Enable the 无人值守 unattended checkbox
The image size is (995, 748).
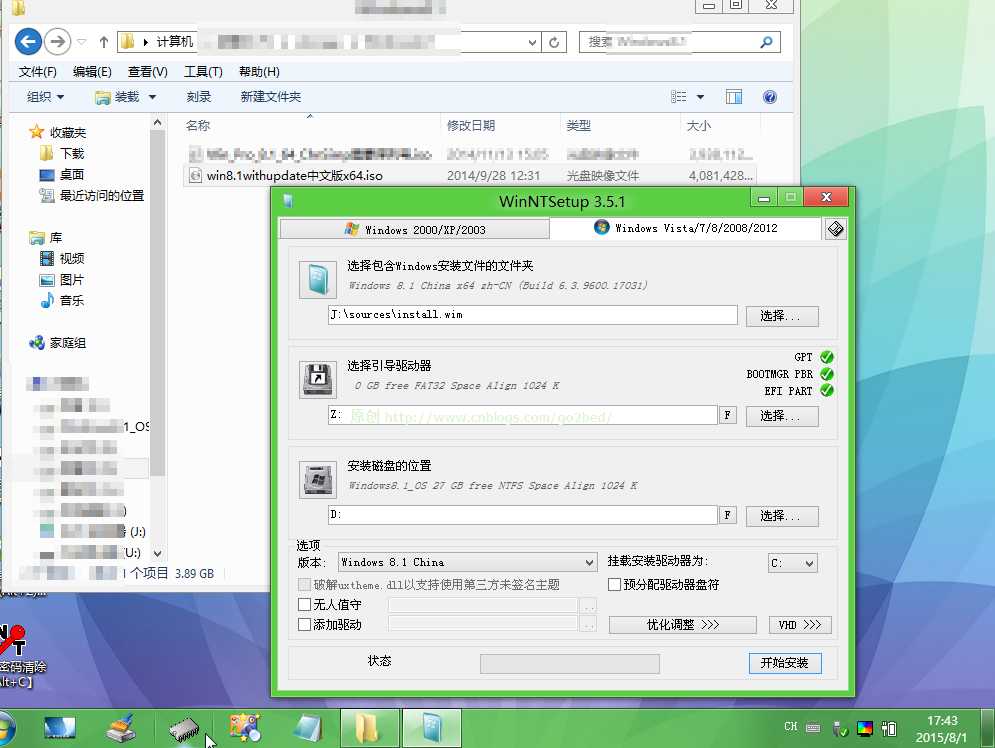pyautogui.click(x=305, y=605)
